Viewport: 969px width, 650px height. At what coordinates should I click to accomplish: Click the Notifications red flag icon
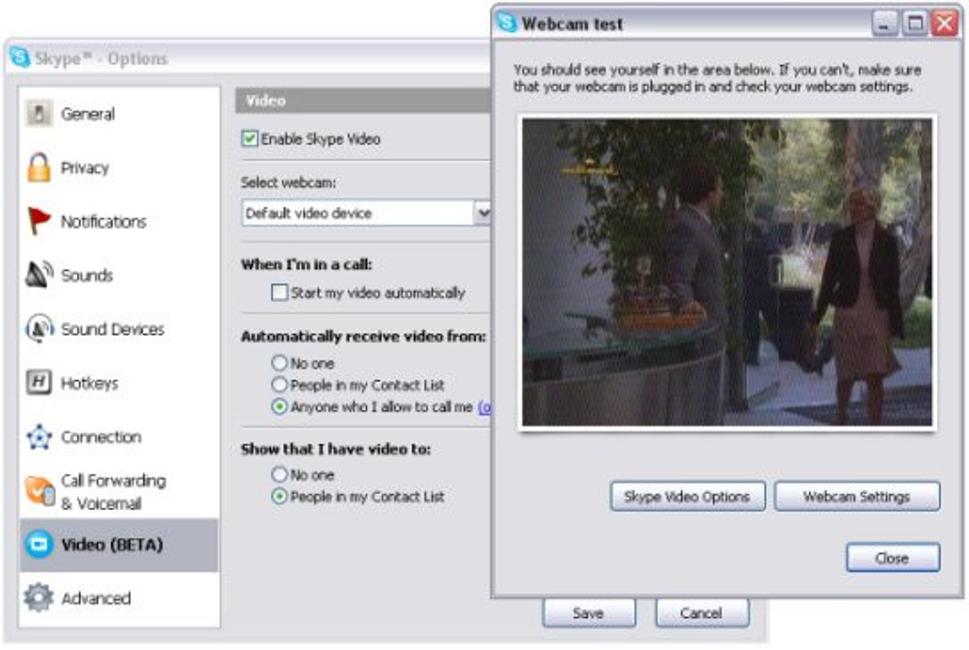39,221
